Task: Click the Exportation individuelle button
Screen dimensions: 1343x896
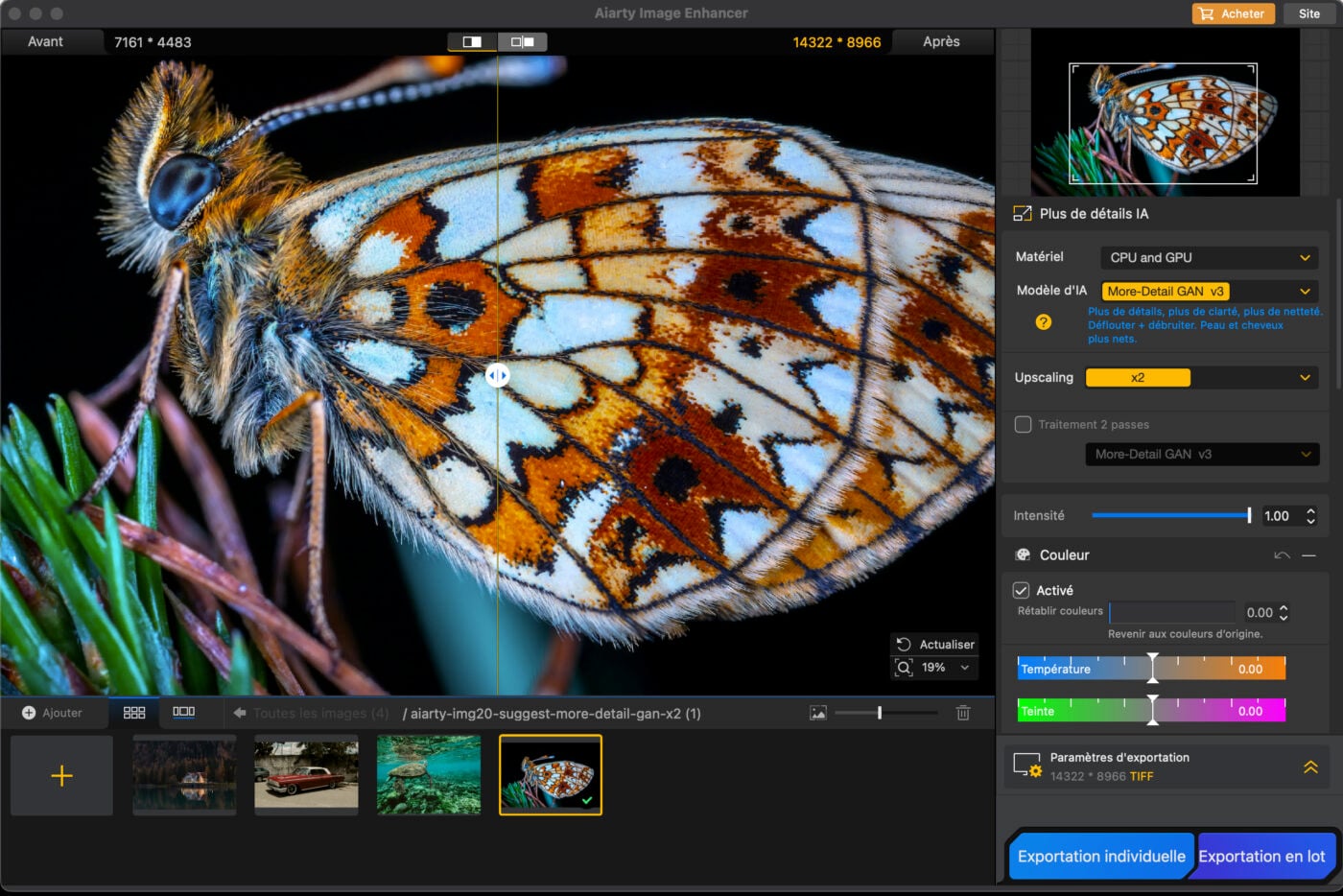Action: [1100, 857]
